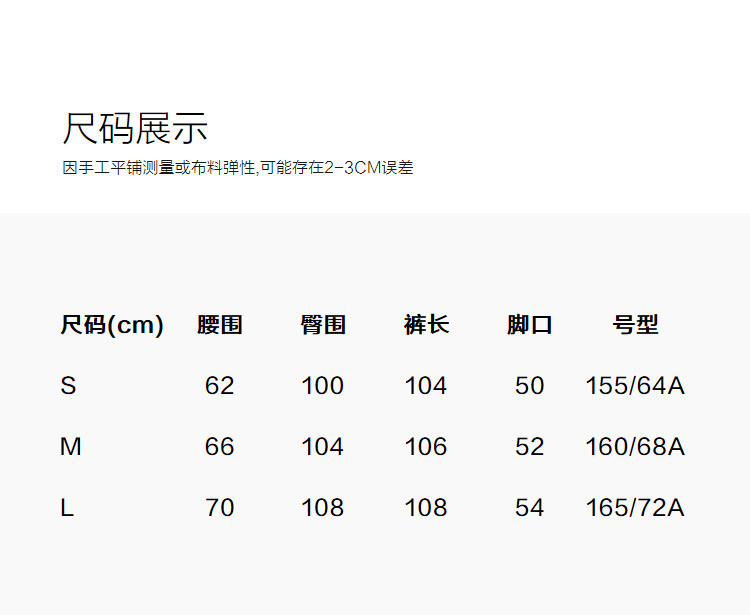Click waist value 66 for size M
Screen dimensions: 750x615
point(219,447)
